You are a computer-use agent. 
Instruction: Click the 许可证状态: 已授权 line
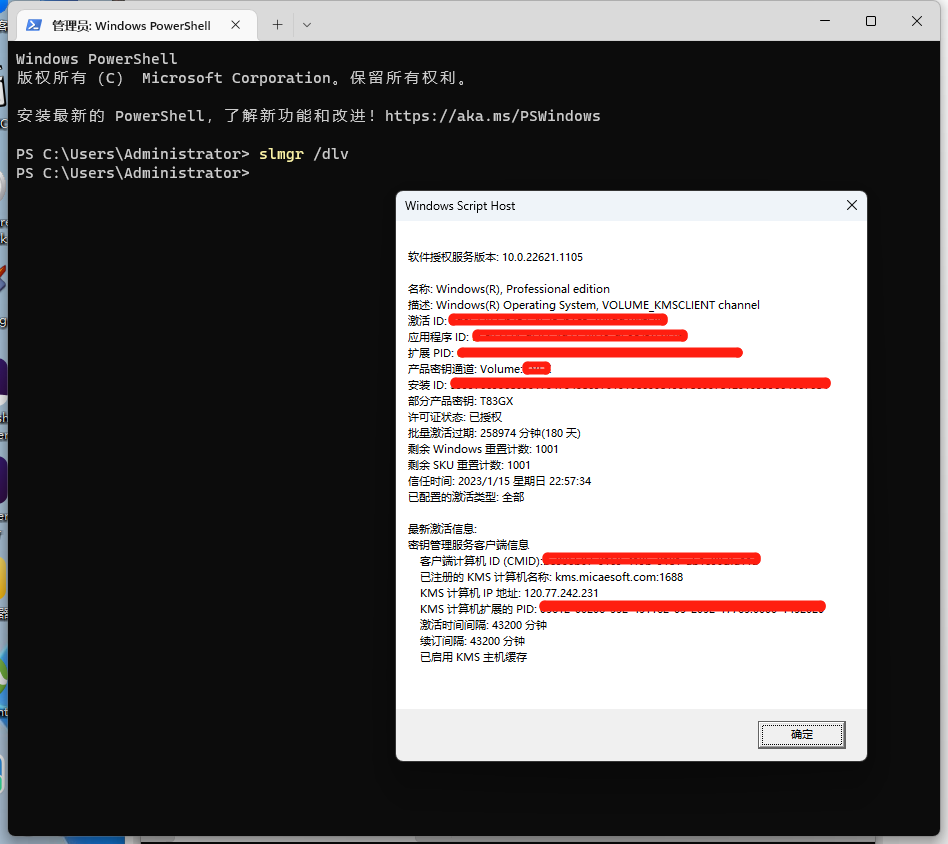click(x=455, y=417)
